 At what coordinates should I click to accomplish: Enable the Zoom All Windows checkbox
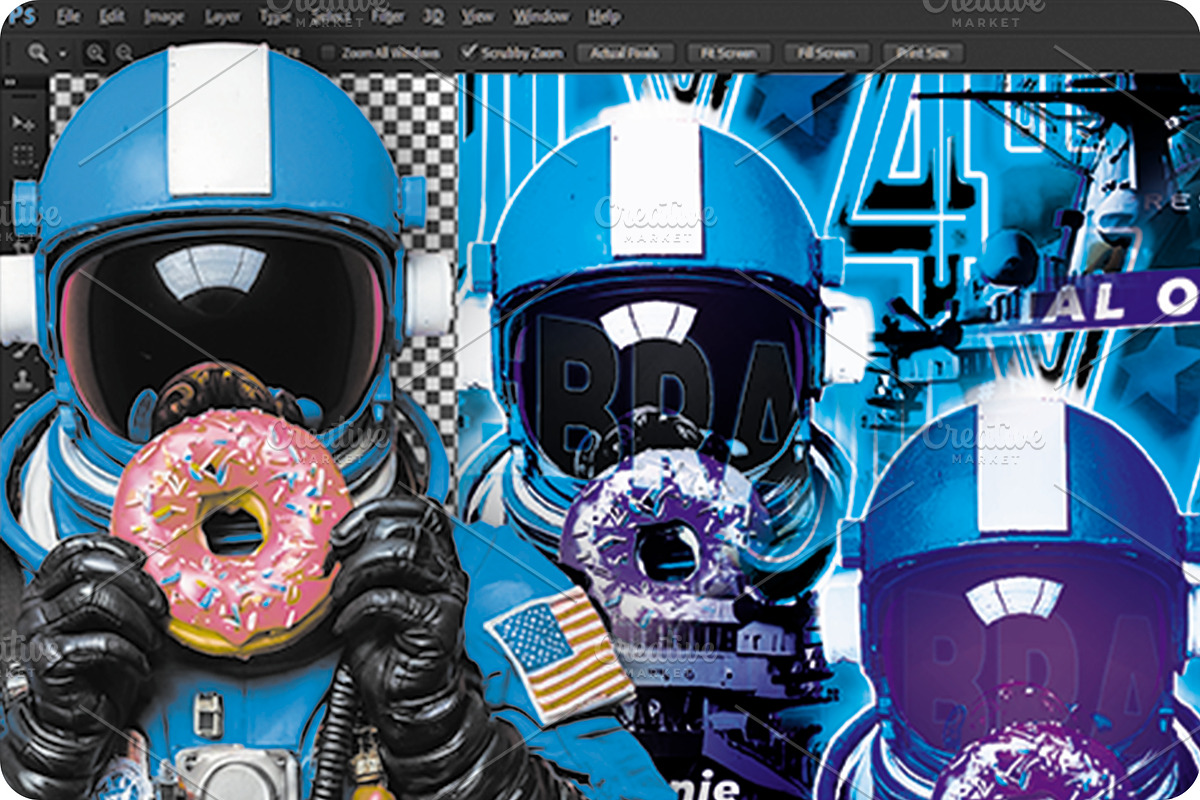(328, 53)
